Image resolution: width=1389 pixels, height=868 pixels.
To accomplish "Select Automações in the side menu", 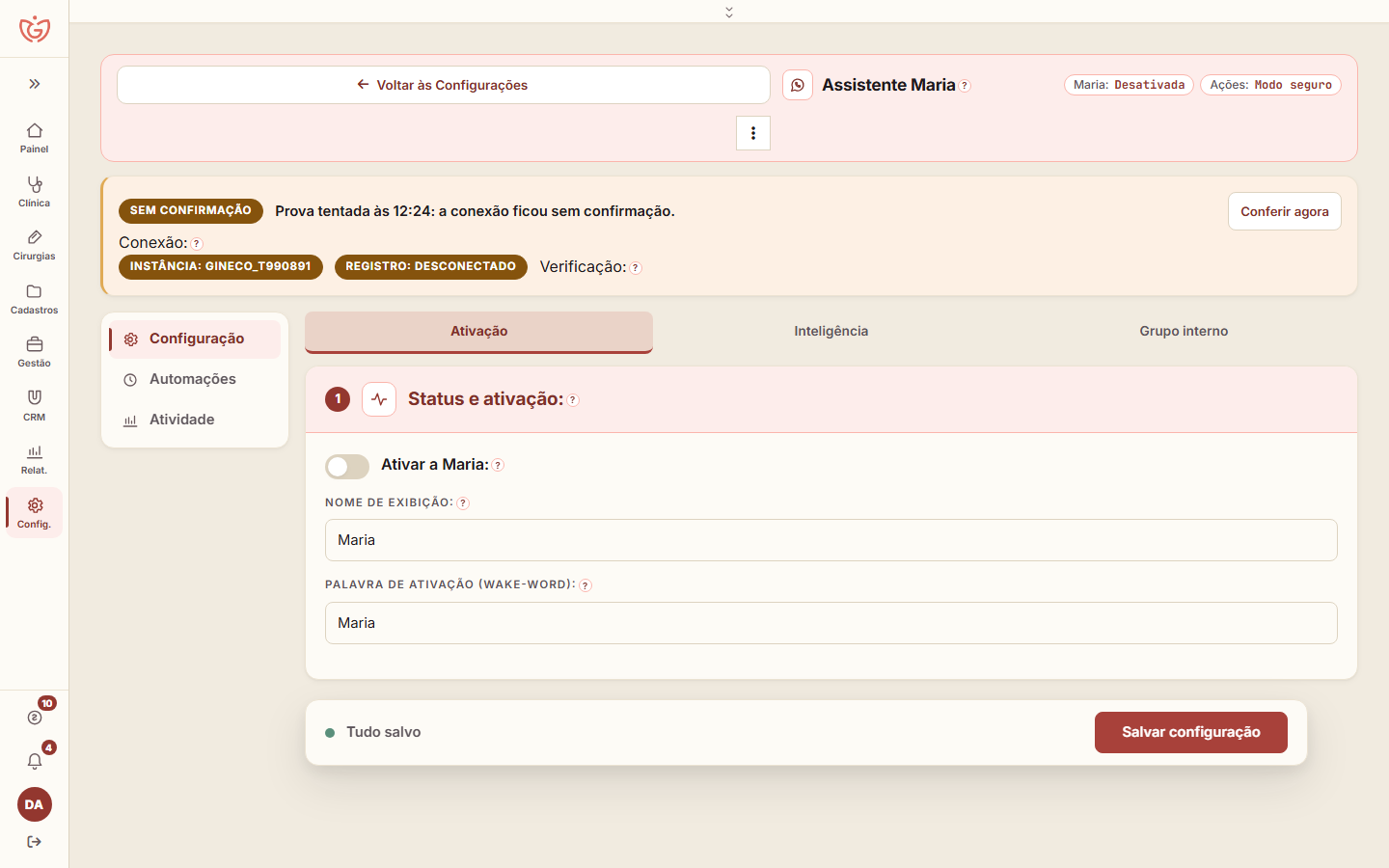I will tap(195, 379).
